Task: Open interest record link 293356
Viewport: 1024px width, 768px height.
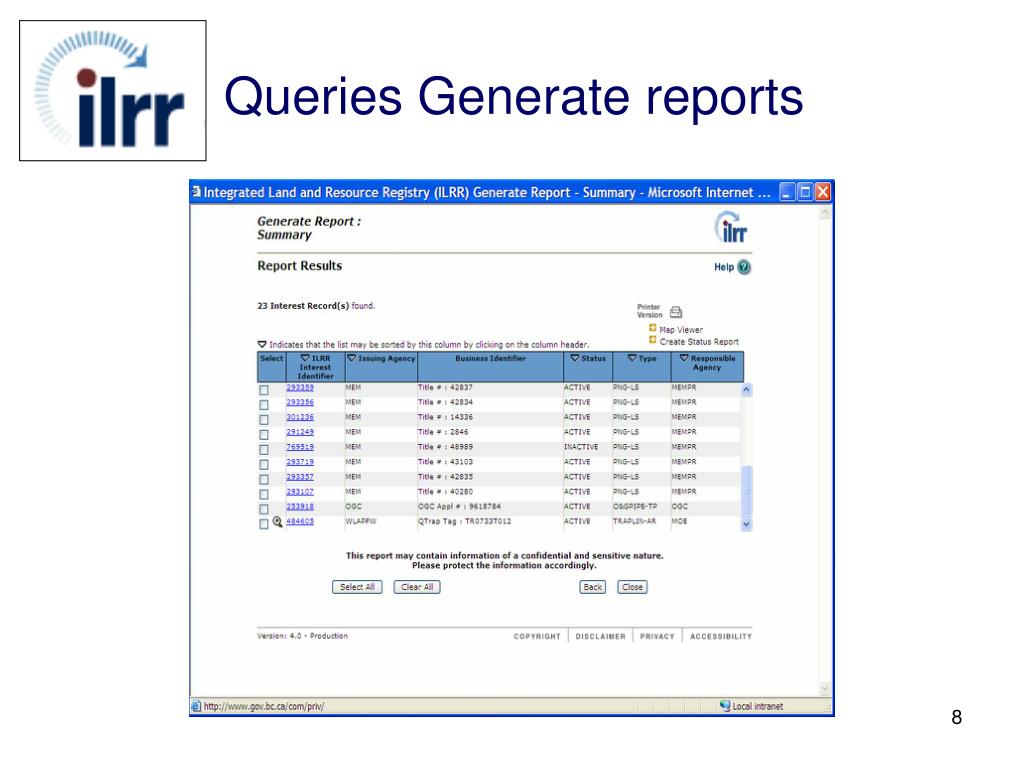Action: coord(300,402)
